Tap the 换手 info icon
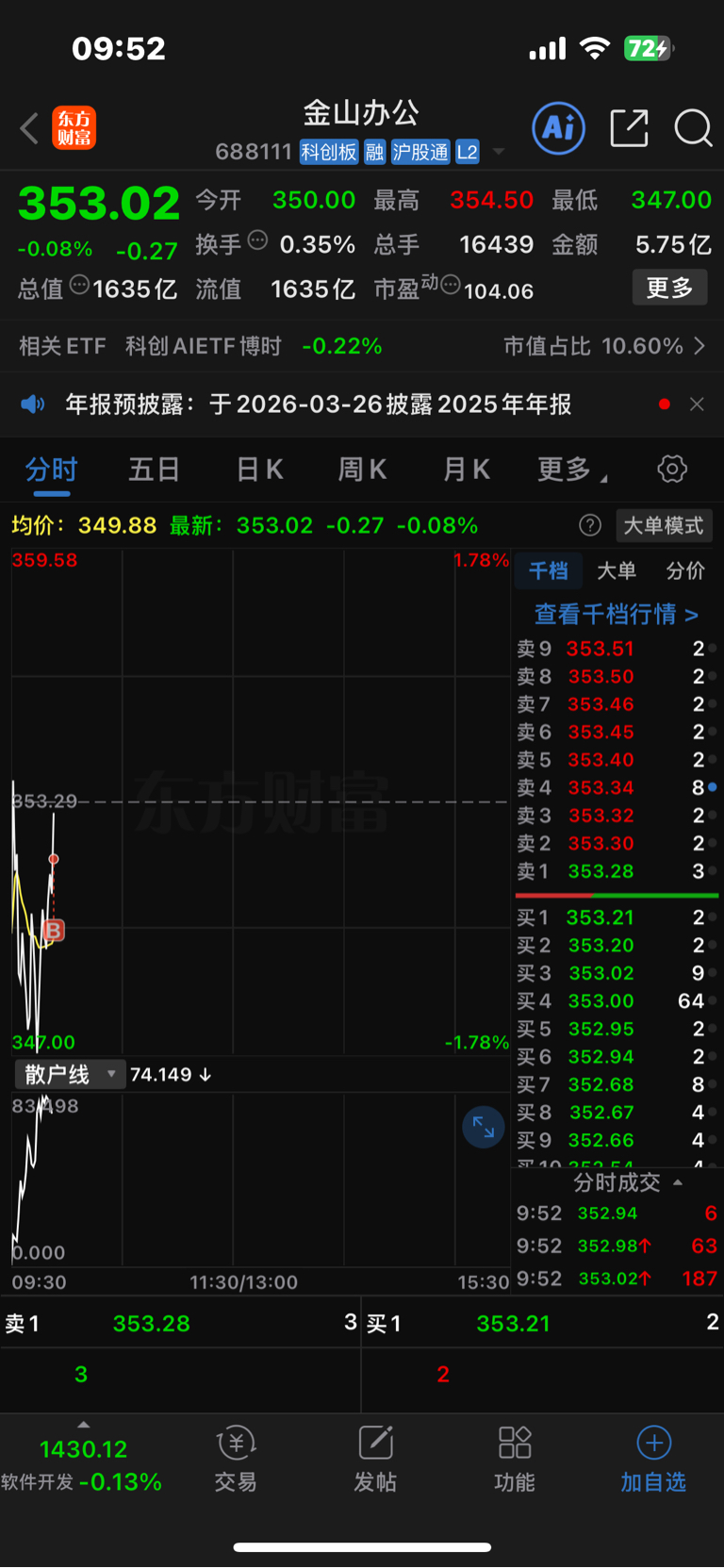724x1568 pixels. click(x=257, y=240)
